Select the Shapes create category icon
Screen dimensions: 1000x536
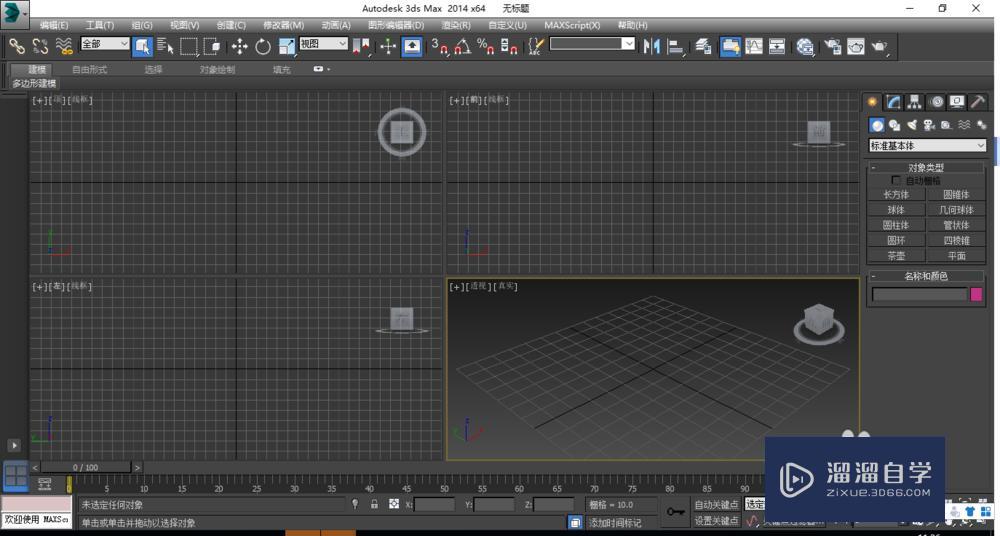(894, 126)
